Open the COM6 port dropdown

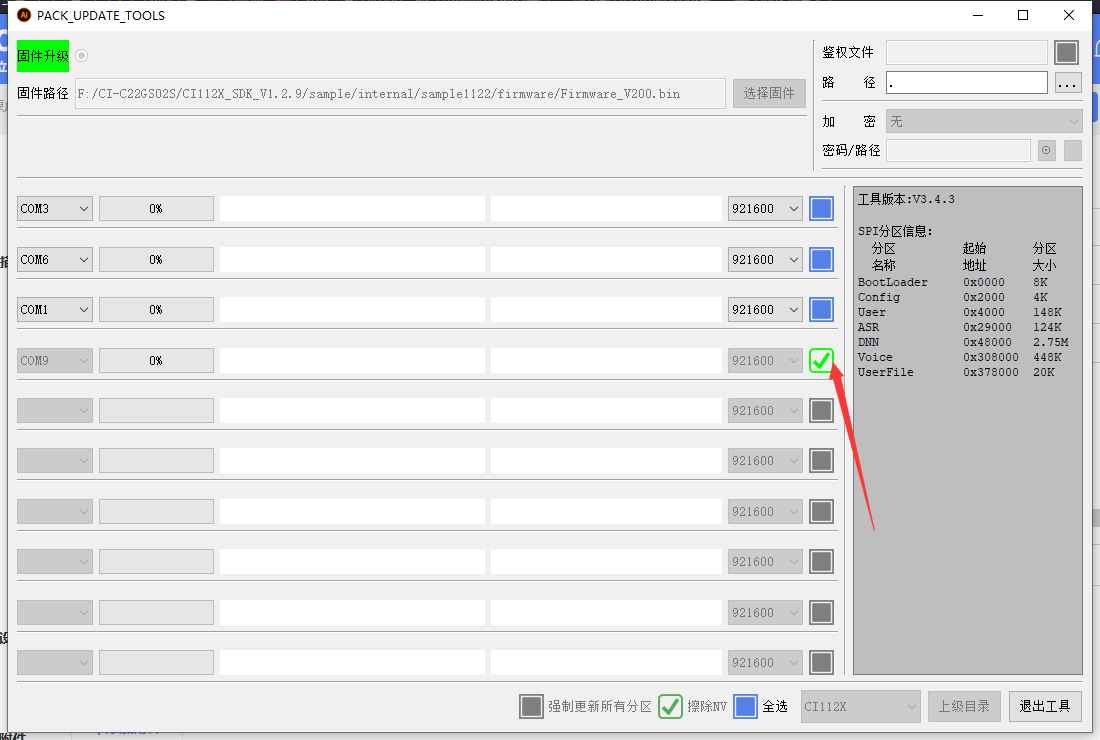[55, 260]
